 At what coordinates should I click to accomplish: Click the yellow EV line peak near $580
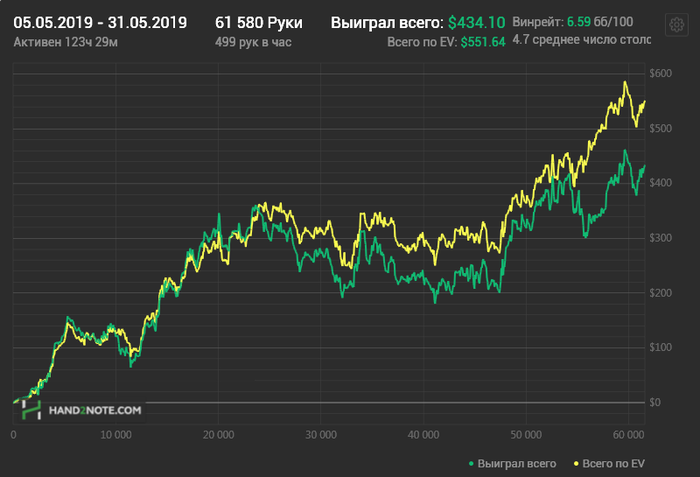tap(625, 82)
